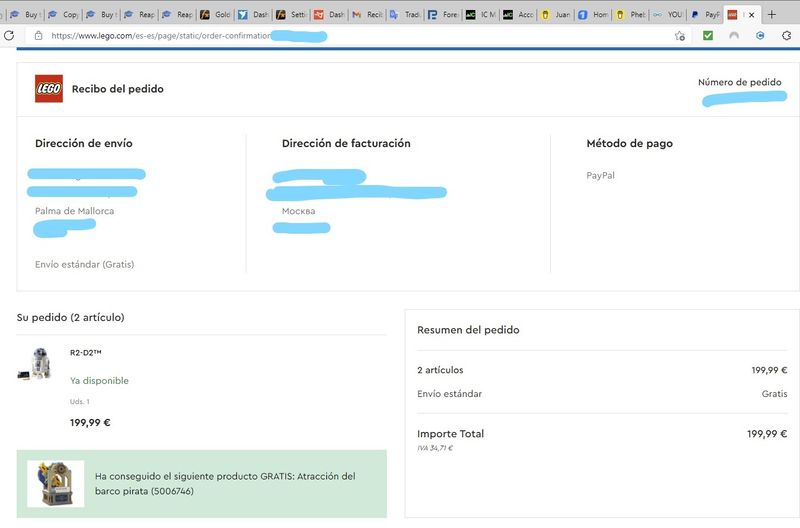Reload the page with the refresh icon
Screen dimensions: 800x528
click(9, 36)
